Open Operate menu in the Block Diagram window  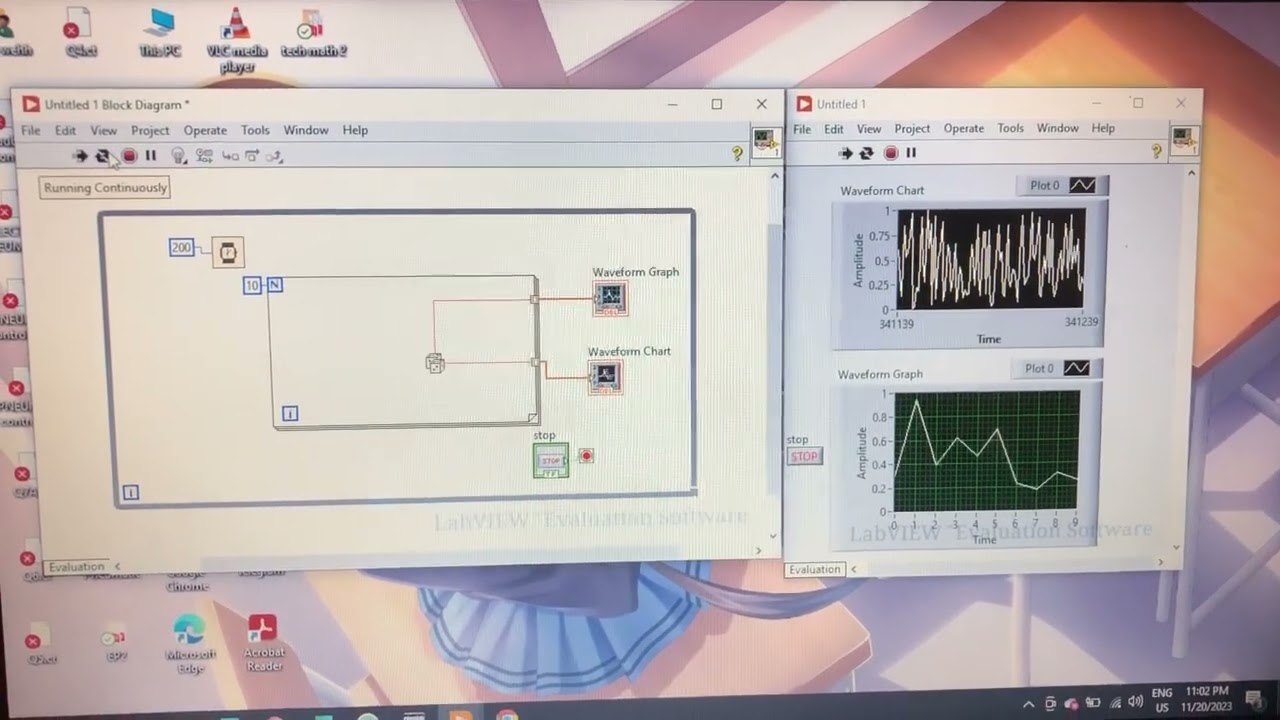coord(205,130)
